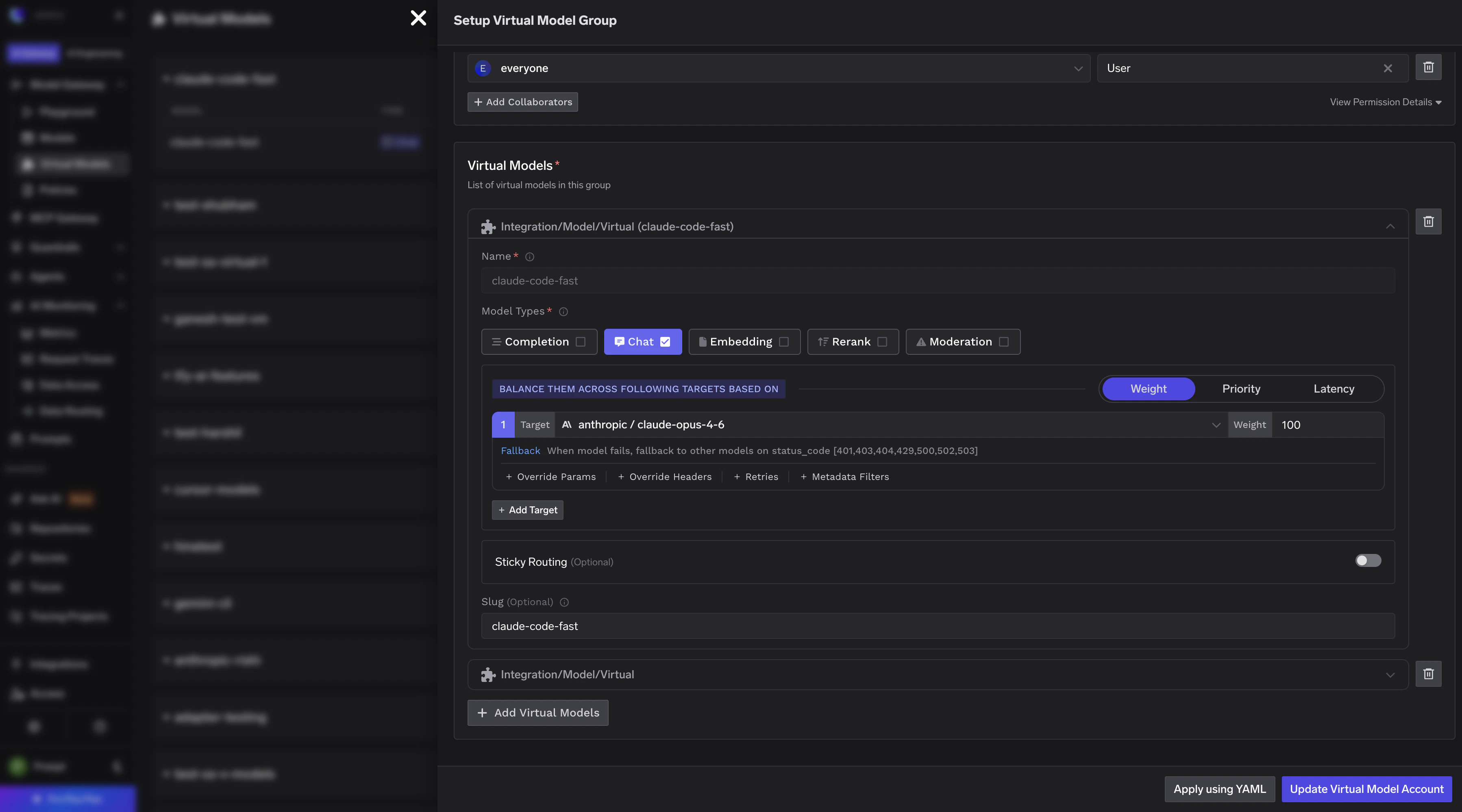Image resolution: width=1462 pixels, height=812 pixels.
Task: Clear the User field using the X icon
Action: tap(1388, 68)
